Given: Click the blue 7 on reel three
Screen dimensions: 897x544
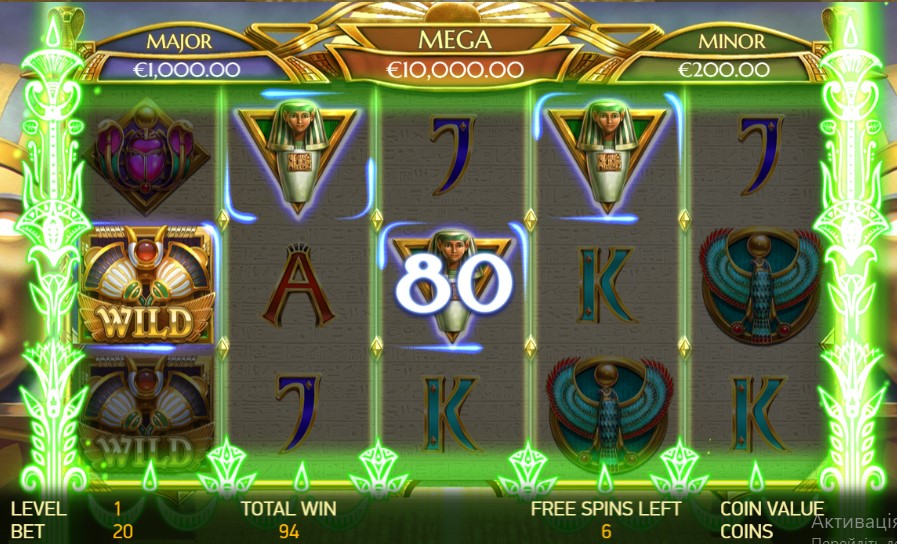Looking at the screenshot, I should click(451, 154).
